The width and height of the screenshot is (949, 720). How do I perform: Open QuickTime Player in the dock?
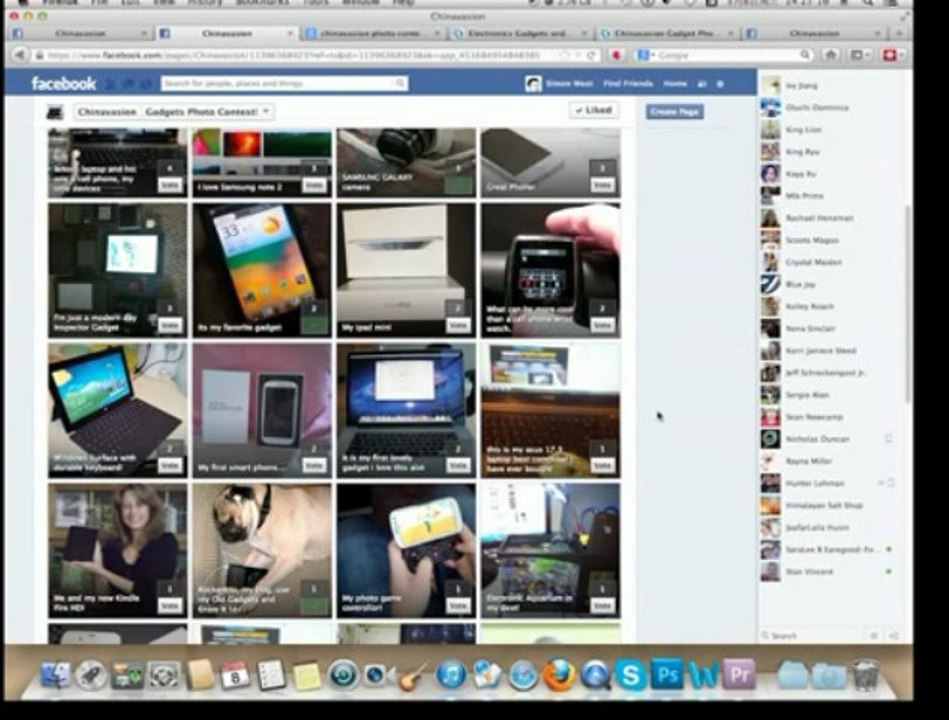pos(595,675)
